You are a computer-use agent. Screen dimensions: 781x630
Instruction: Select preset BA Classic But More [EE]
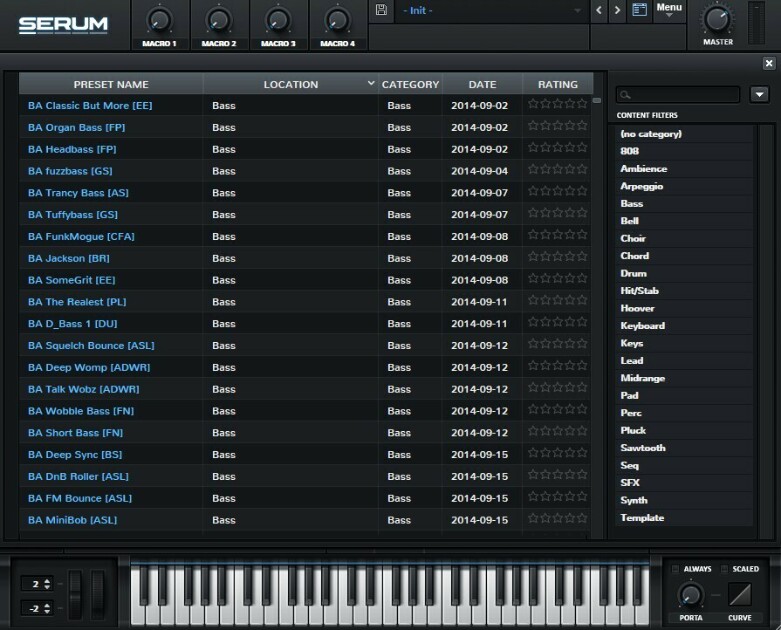pyautogui.click(x=90, y=106)
